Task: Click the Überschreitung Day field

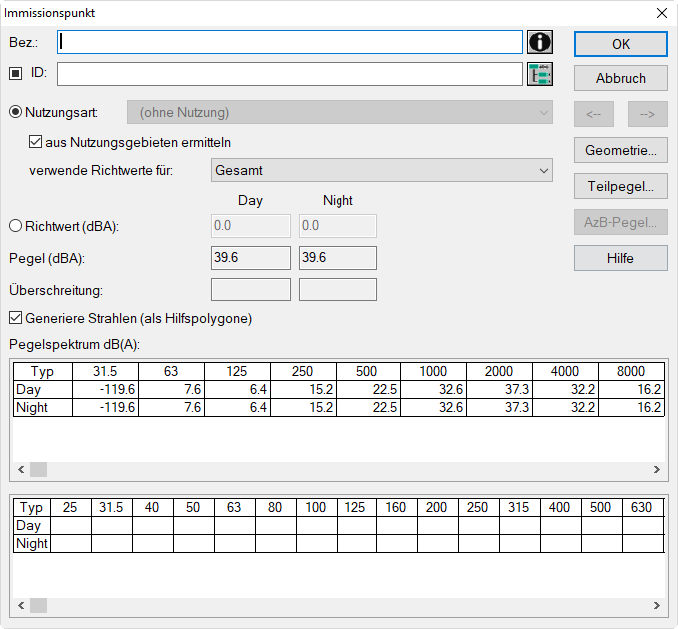Action: (251, 290)
